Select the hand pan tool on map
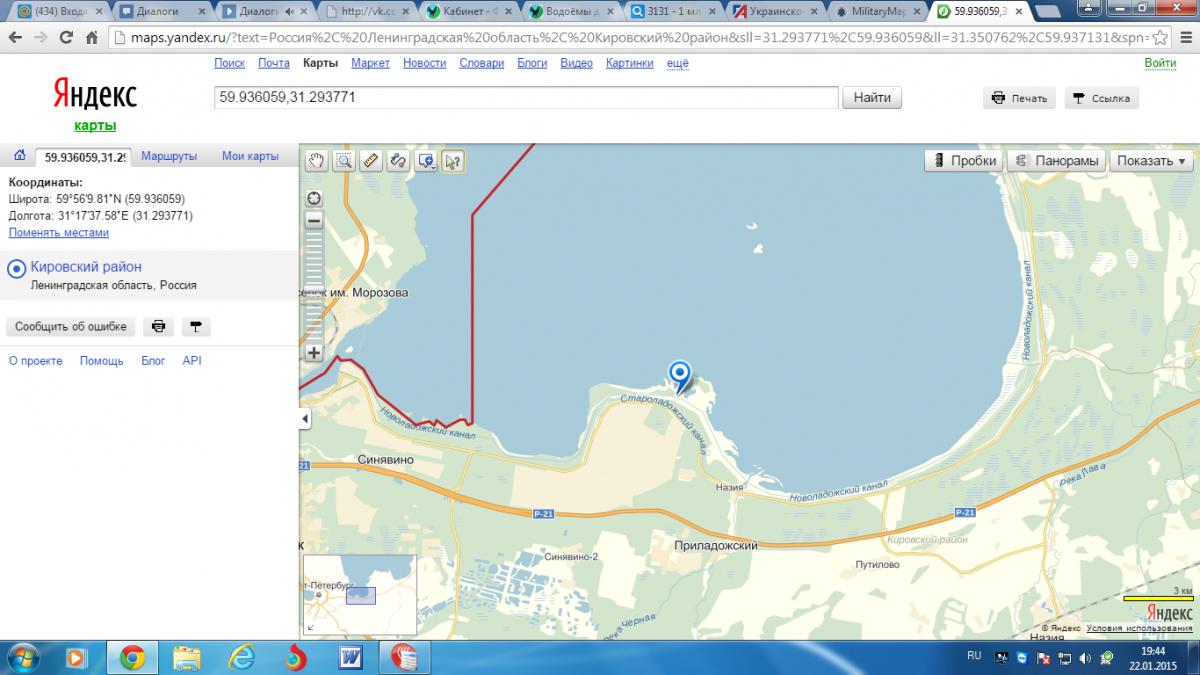 (x=317, y=161)
